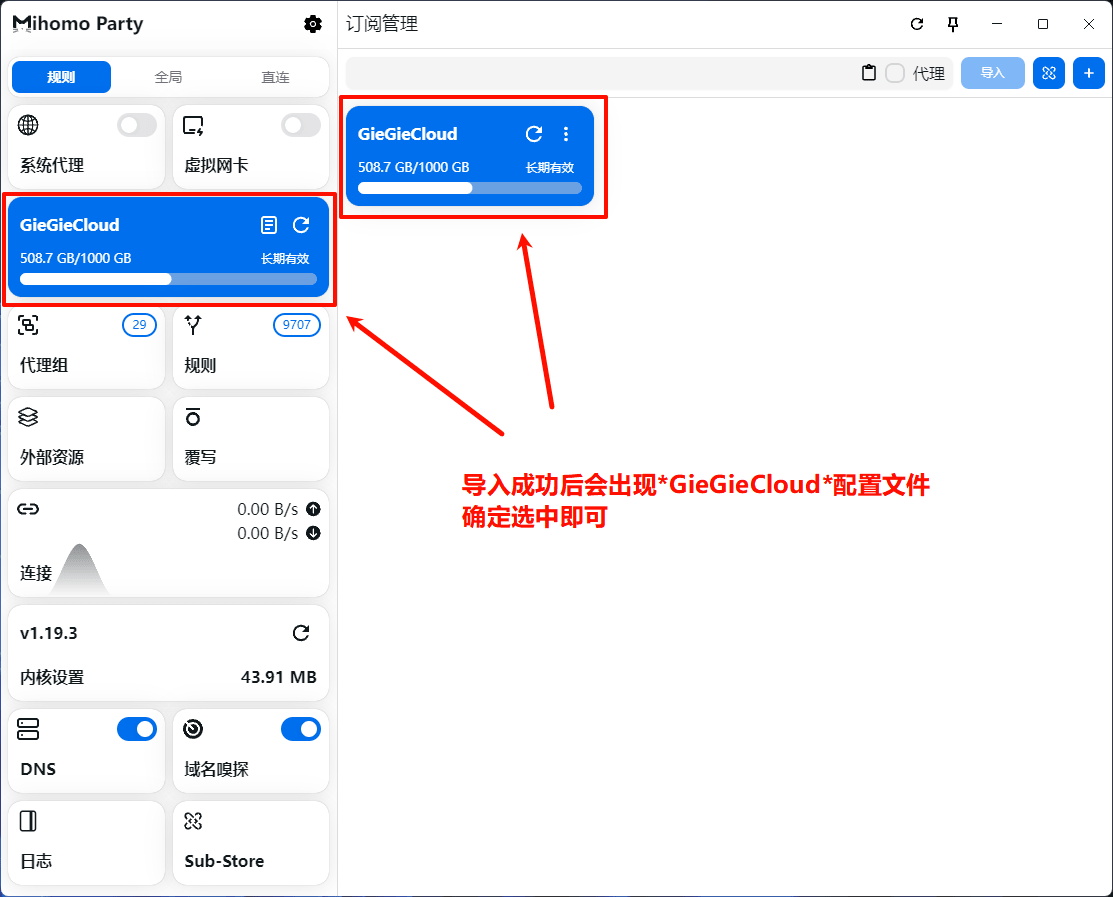Click main GieGieCloud traffic progress bar
The image size is (1113, 897).
[470, 188]
